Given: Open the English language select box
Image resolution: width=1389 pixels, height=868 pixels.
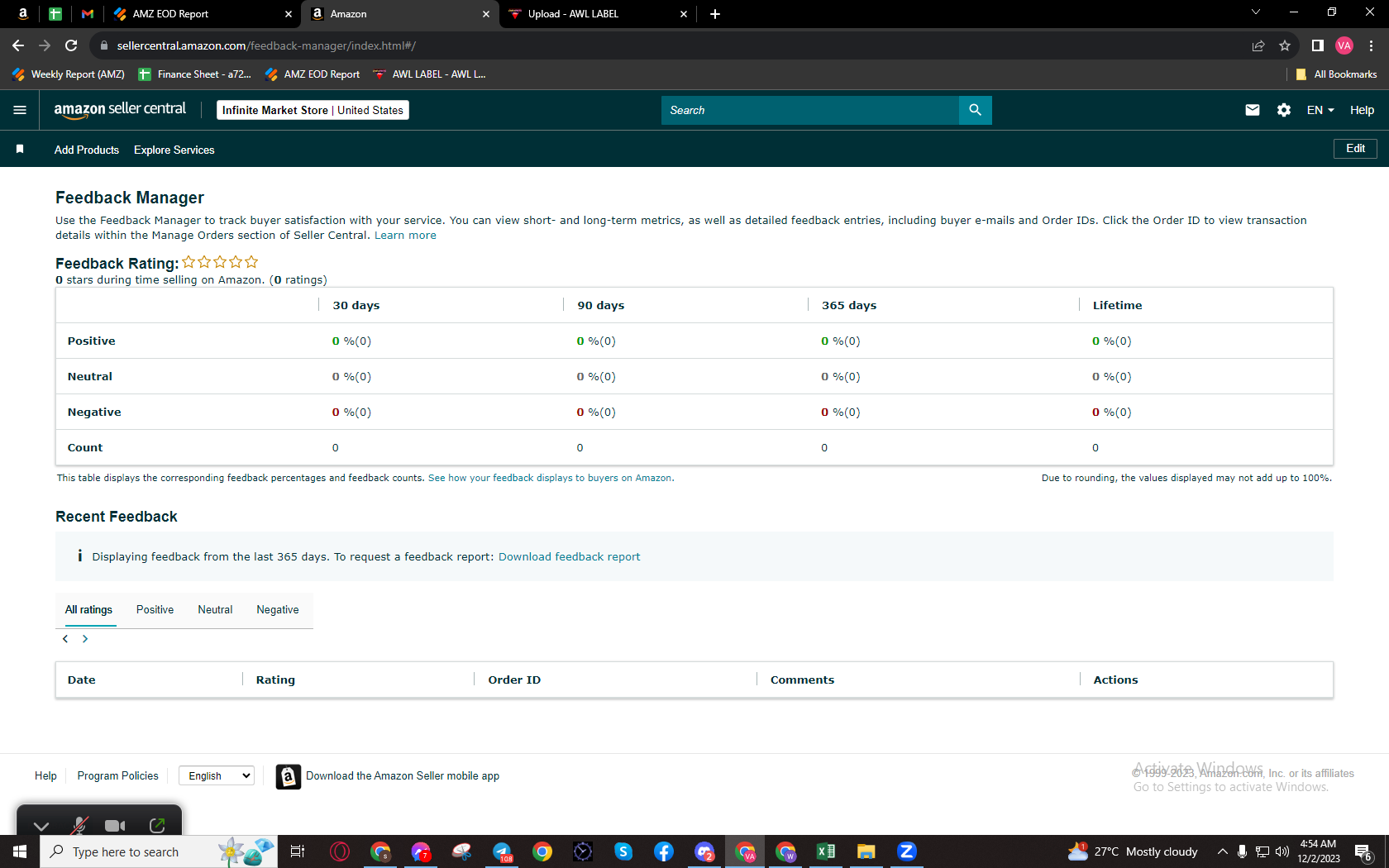Looking at the screenshot, I should click(x=217, y=775).
